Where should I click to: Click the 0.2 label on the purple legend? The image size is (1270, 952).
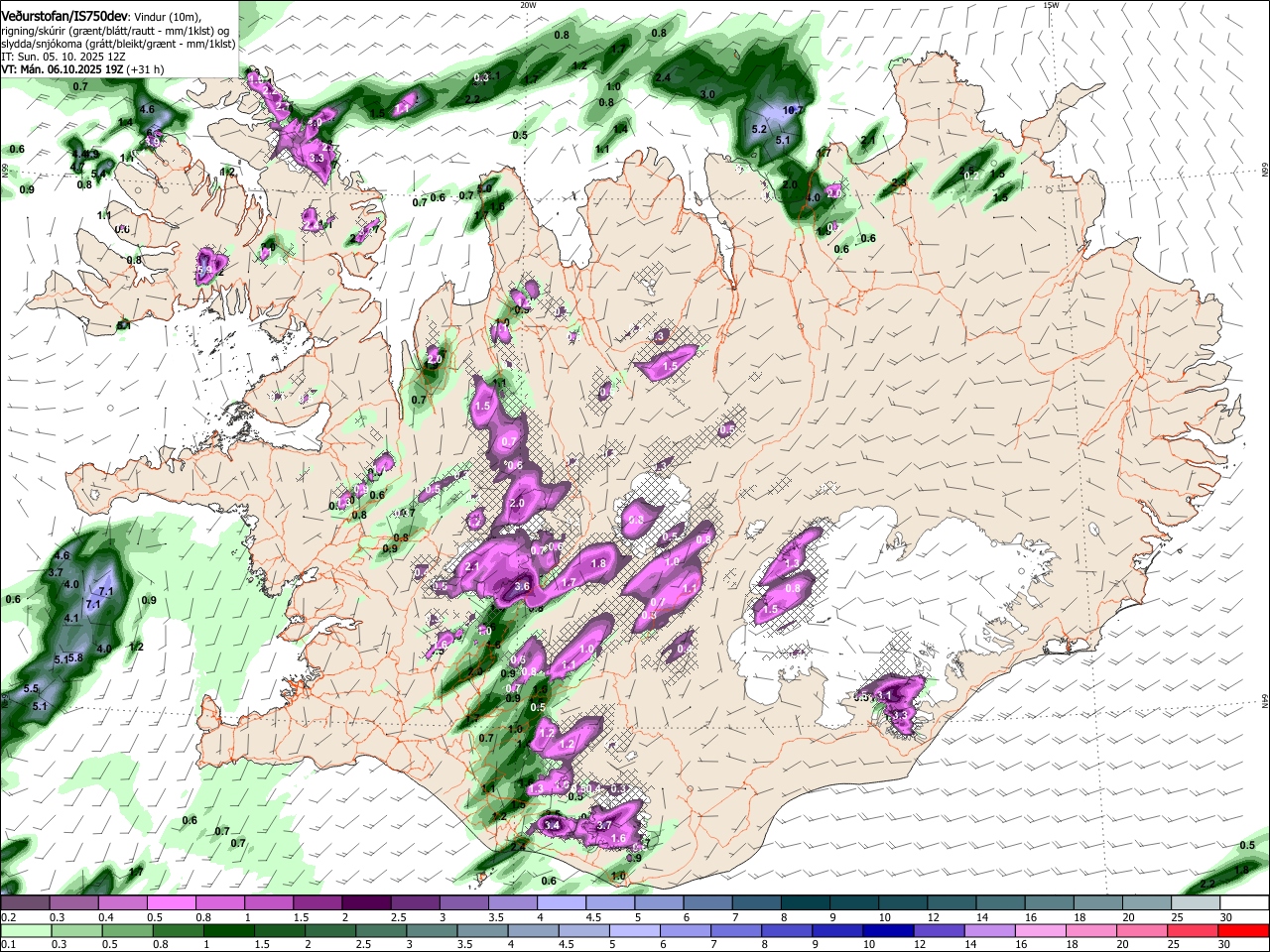(x=7, y=918)
